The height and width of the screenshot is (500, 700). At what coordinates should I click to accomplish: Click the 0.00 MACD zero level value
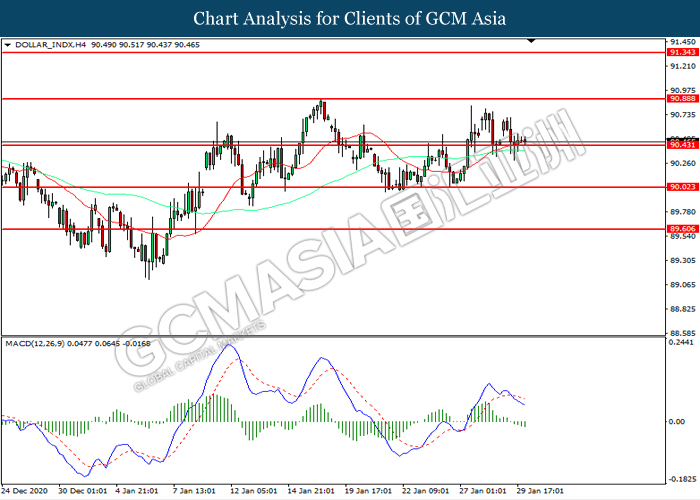pyautogui.click(x=677, y=421)
